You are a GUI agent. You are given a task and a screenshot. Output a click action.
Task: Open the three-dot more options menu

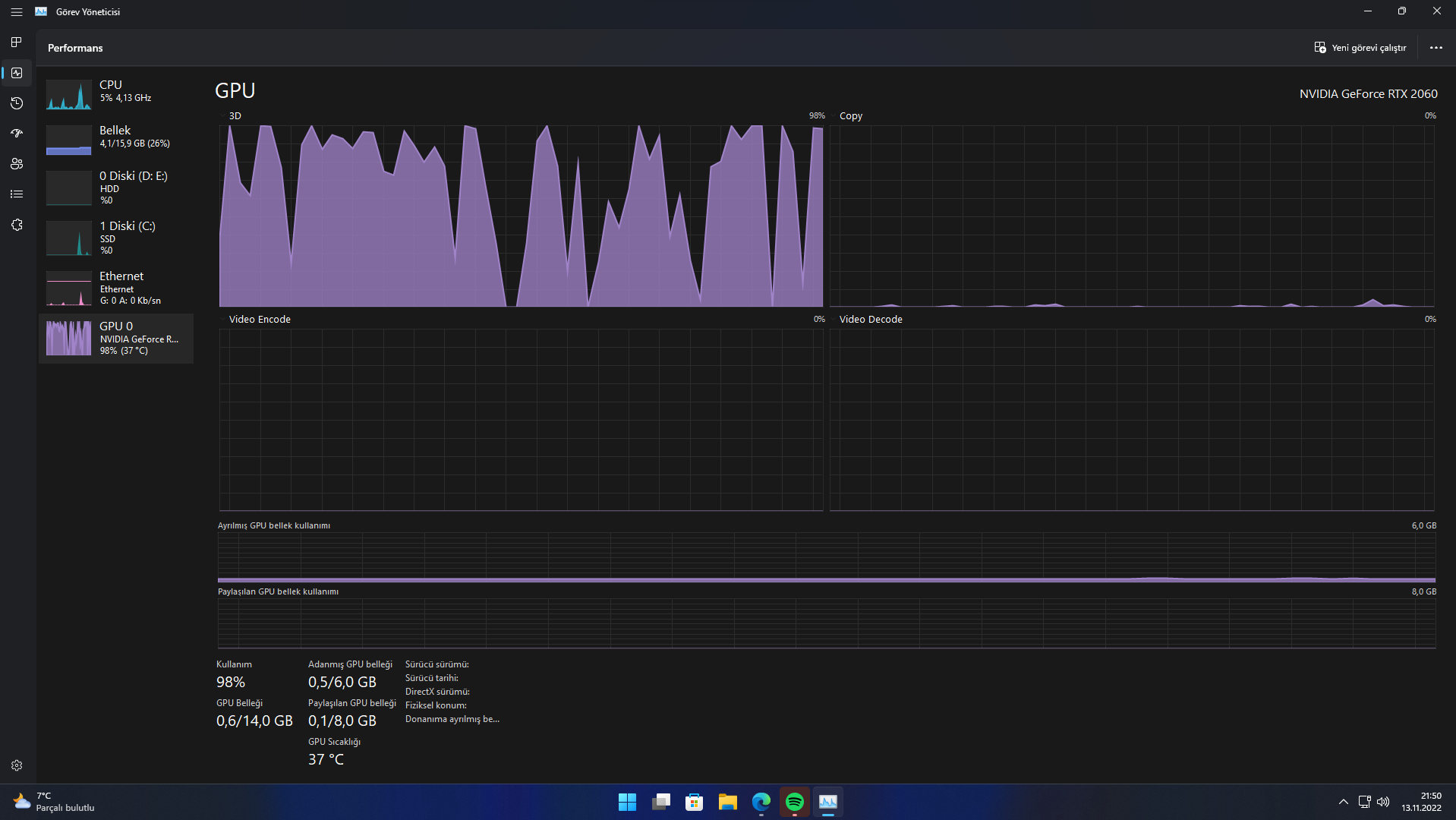pos(1436,48)
